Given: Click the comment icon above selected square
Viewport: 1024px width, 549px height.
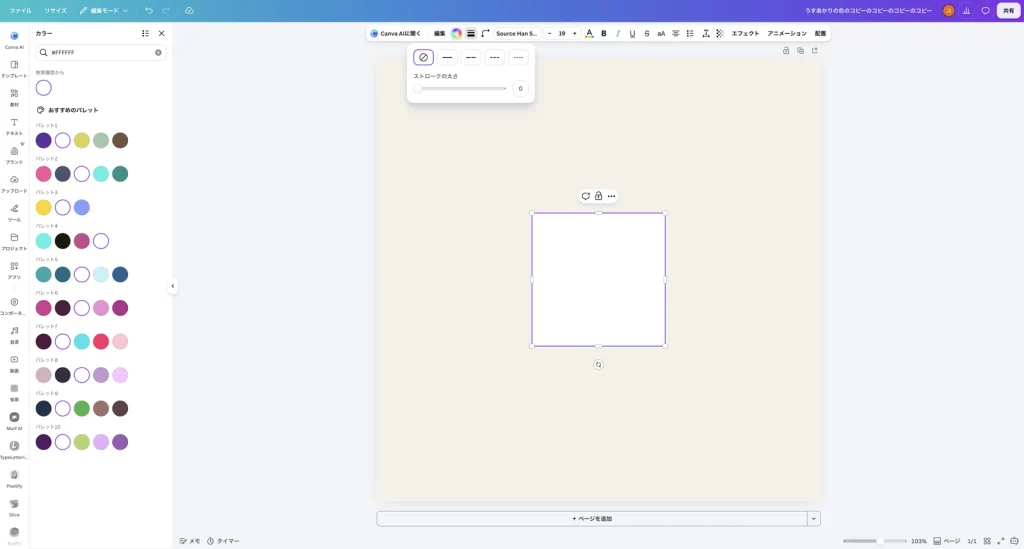Looking at the screenshot, I should click(586, 196).
